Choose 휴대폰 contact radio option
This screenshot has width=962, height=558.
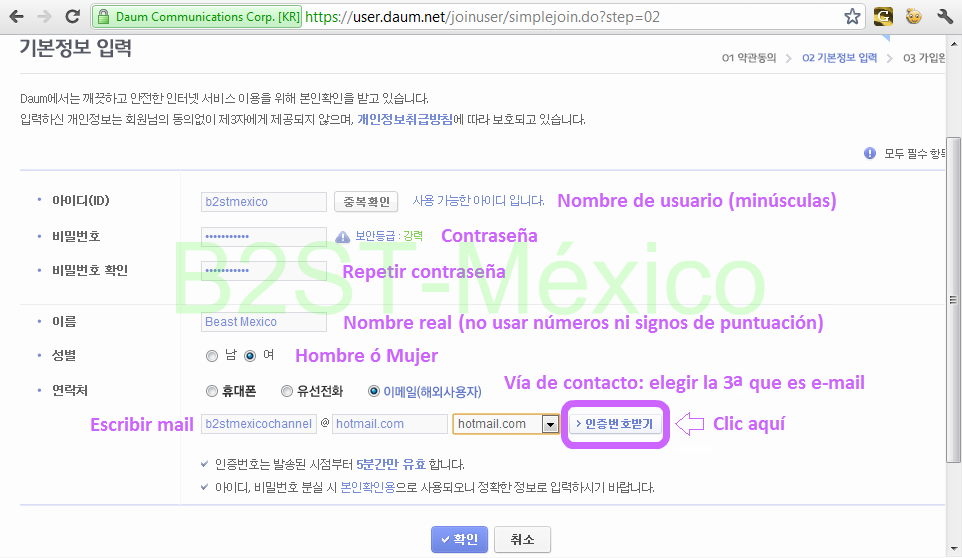coord(212,391)
